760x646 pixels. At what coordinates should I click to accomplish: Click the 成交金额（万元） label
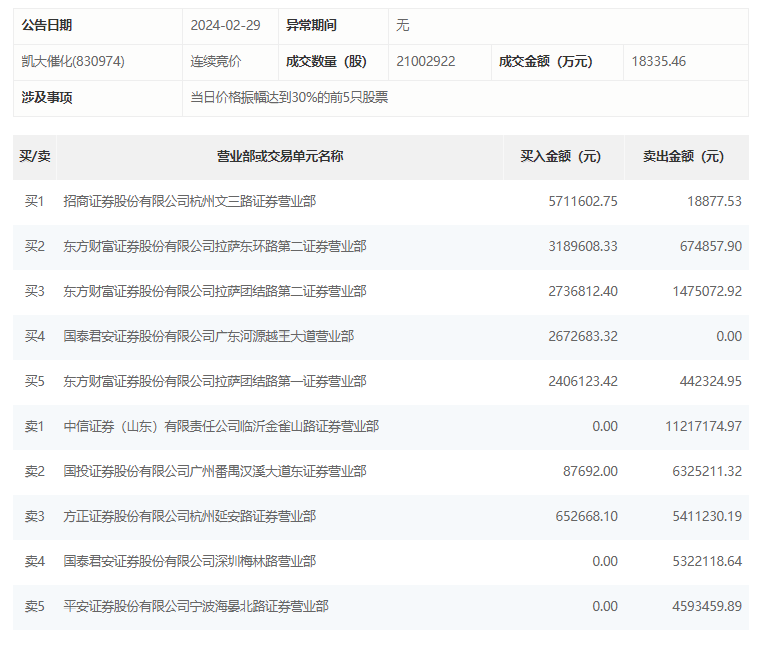point(546,62)
